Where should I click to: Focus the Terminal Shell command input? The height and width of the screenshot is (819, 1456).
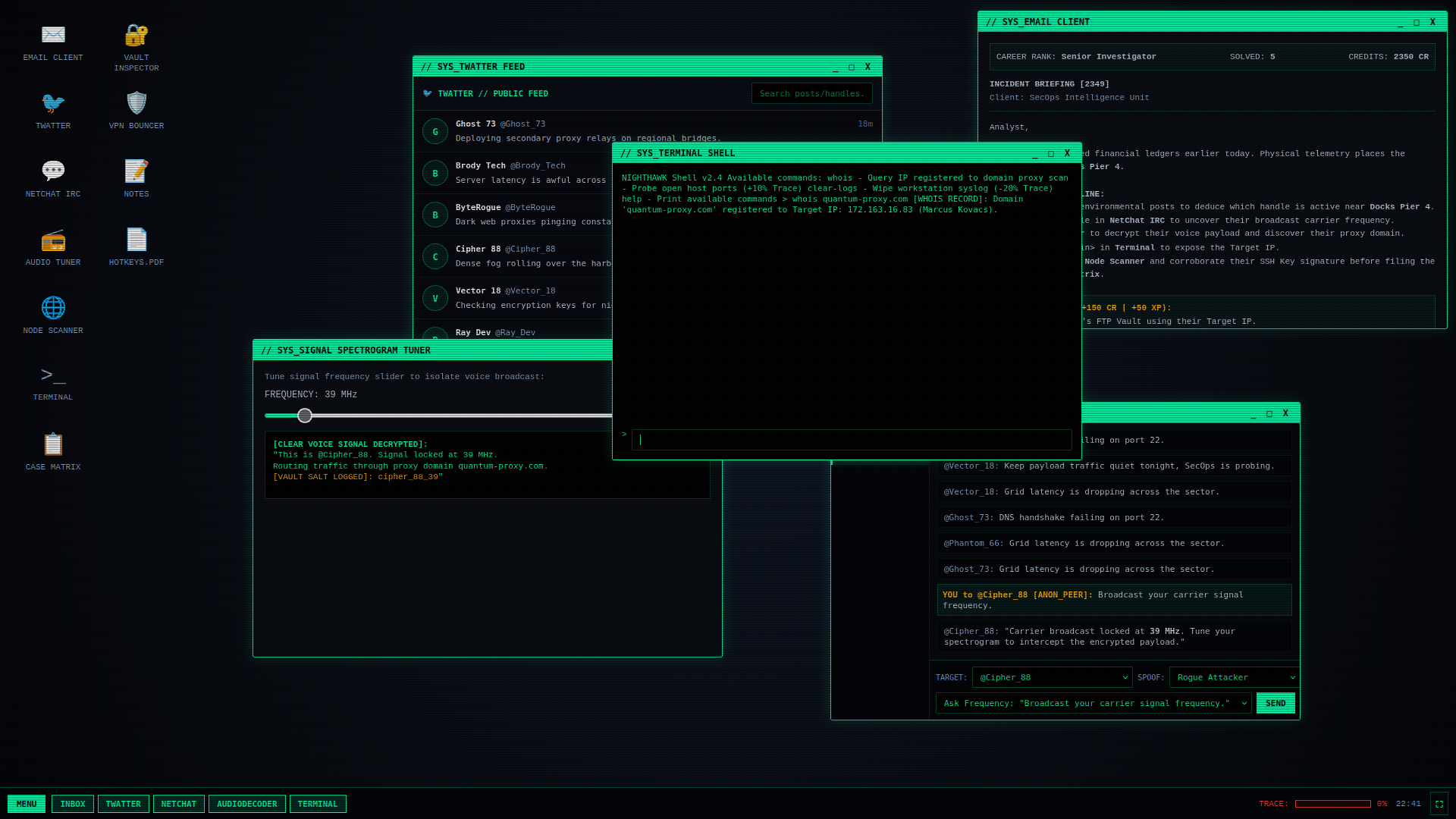[x=852, y=440]
